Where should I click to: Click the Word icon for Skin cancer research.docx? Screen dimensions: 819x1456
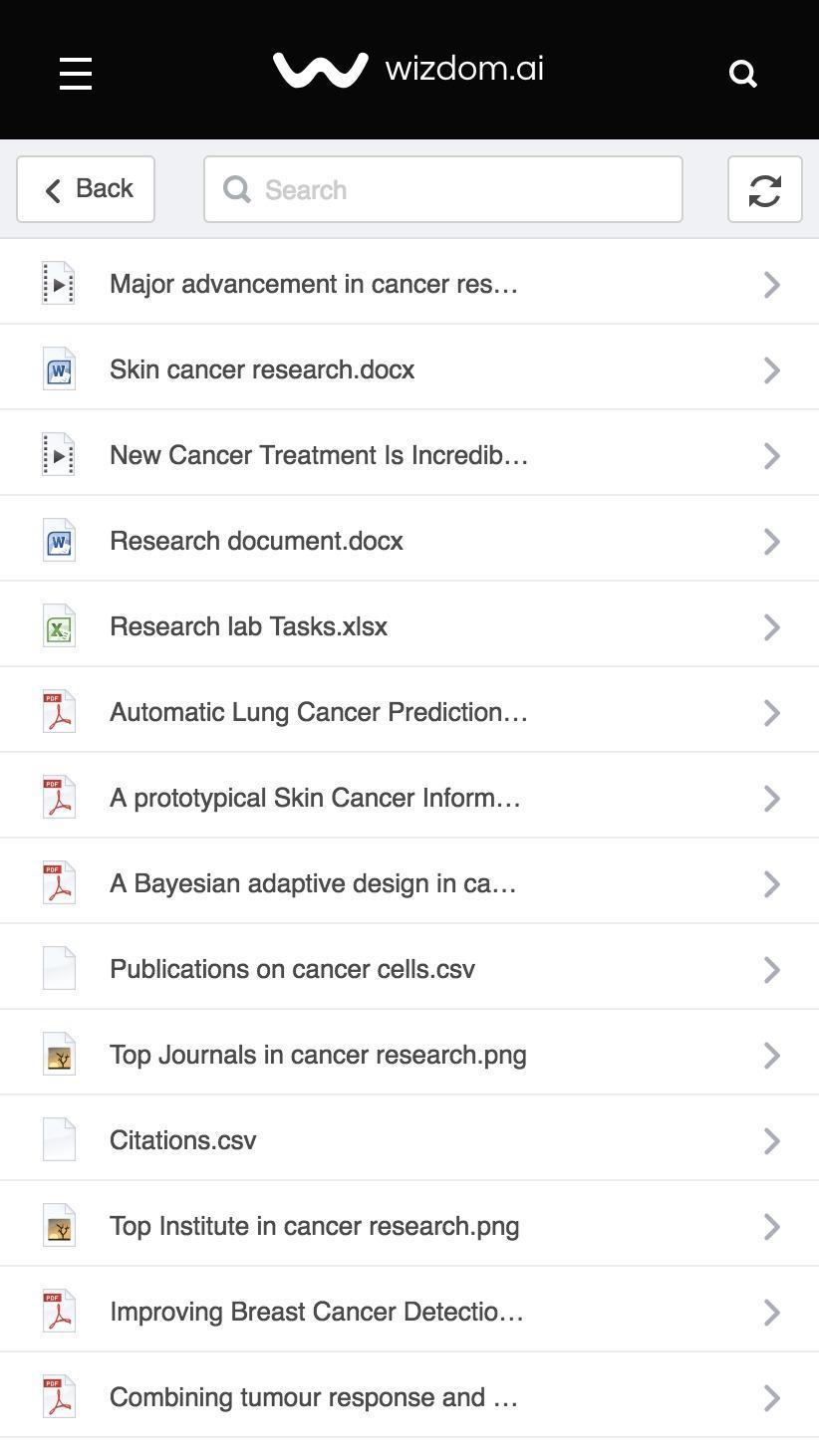[59, 369]
